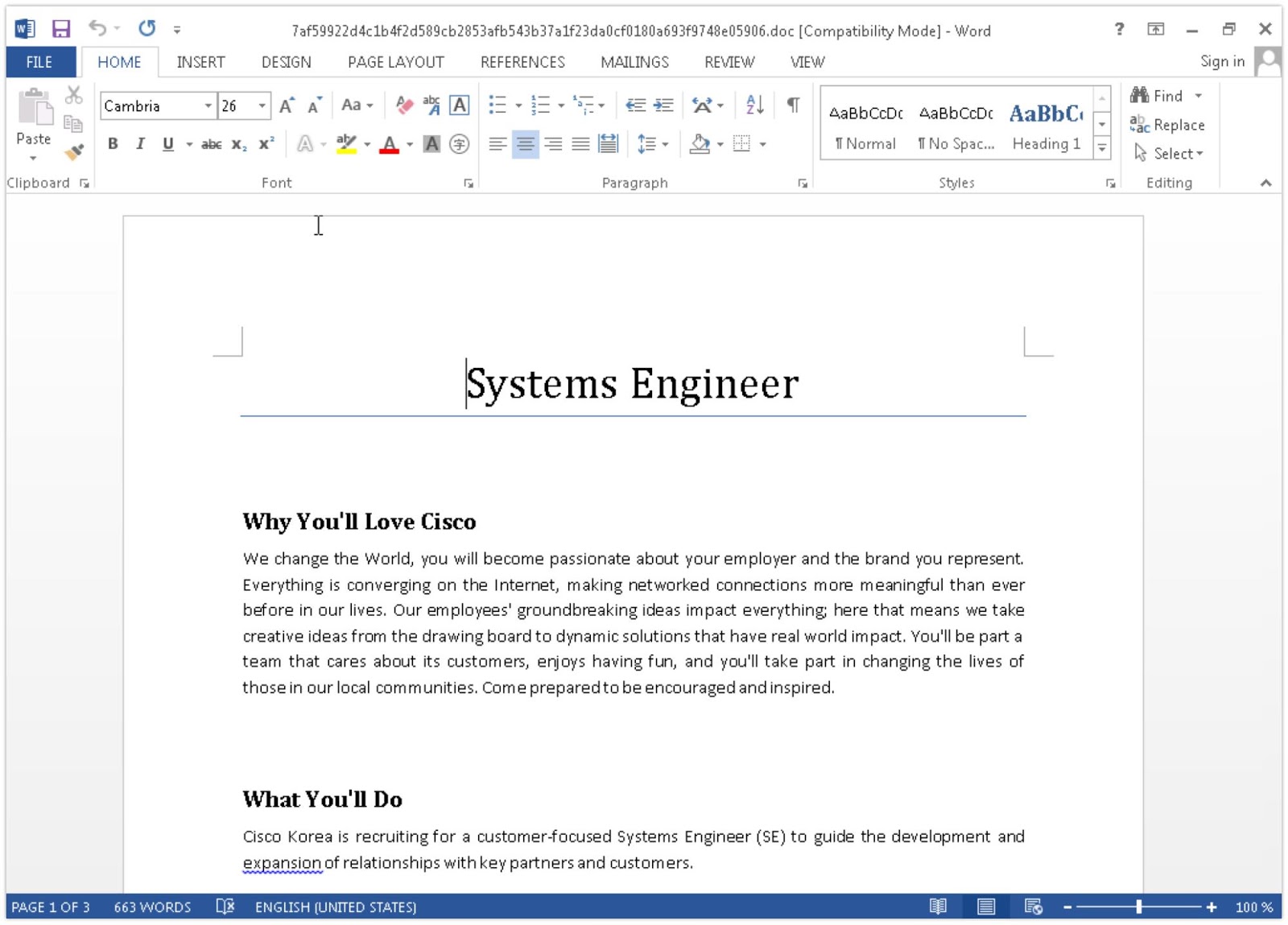Switch to the MAILINGS ribbon tab

(634, 62)
